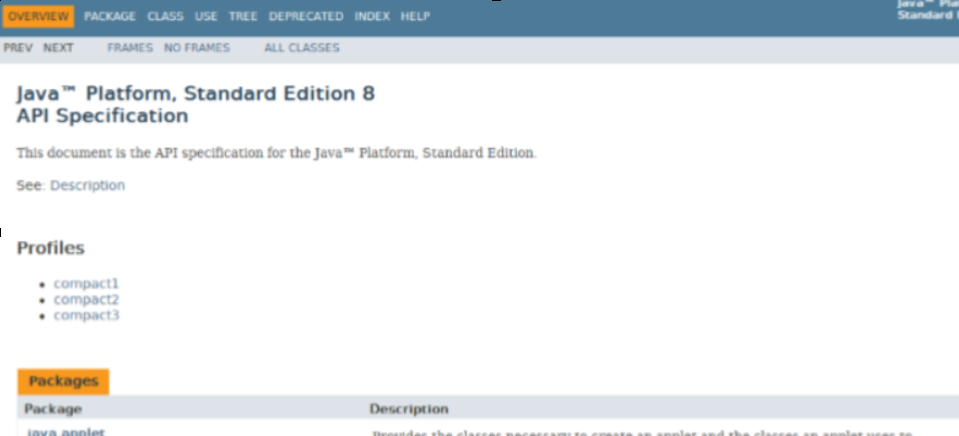Open the INDEX navigation link
959x436 pixels.
click(x=372, y=17)
